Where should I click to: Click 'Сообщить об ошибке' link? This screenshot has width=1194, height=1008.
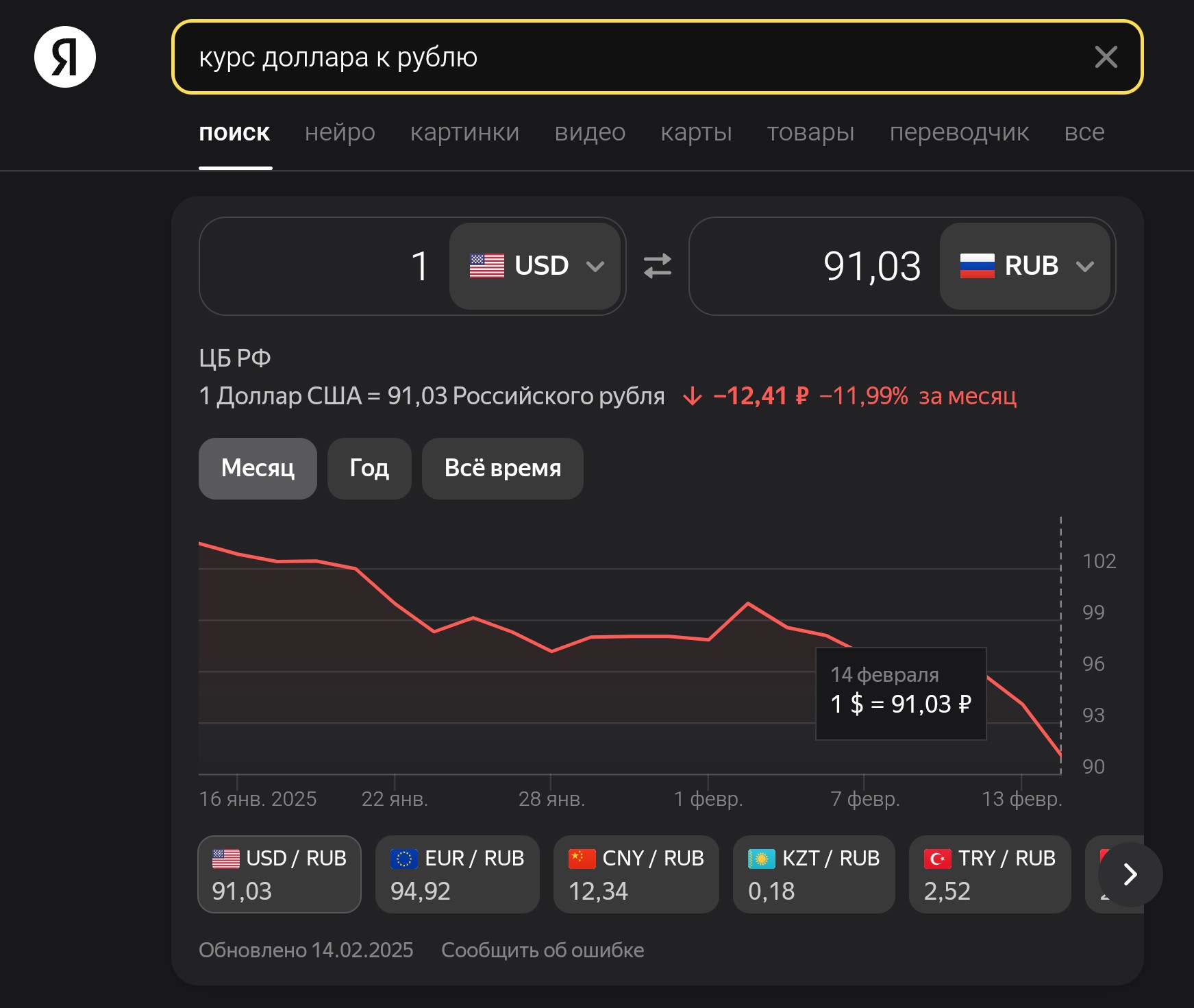tap(543, 950)
